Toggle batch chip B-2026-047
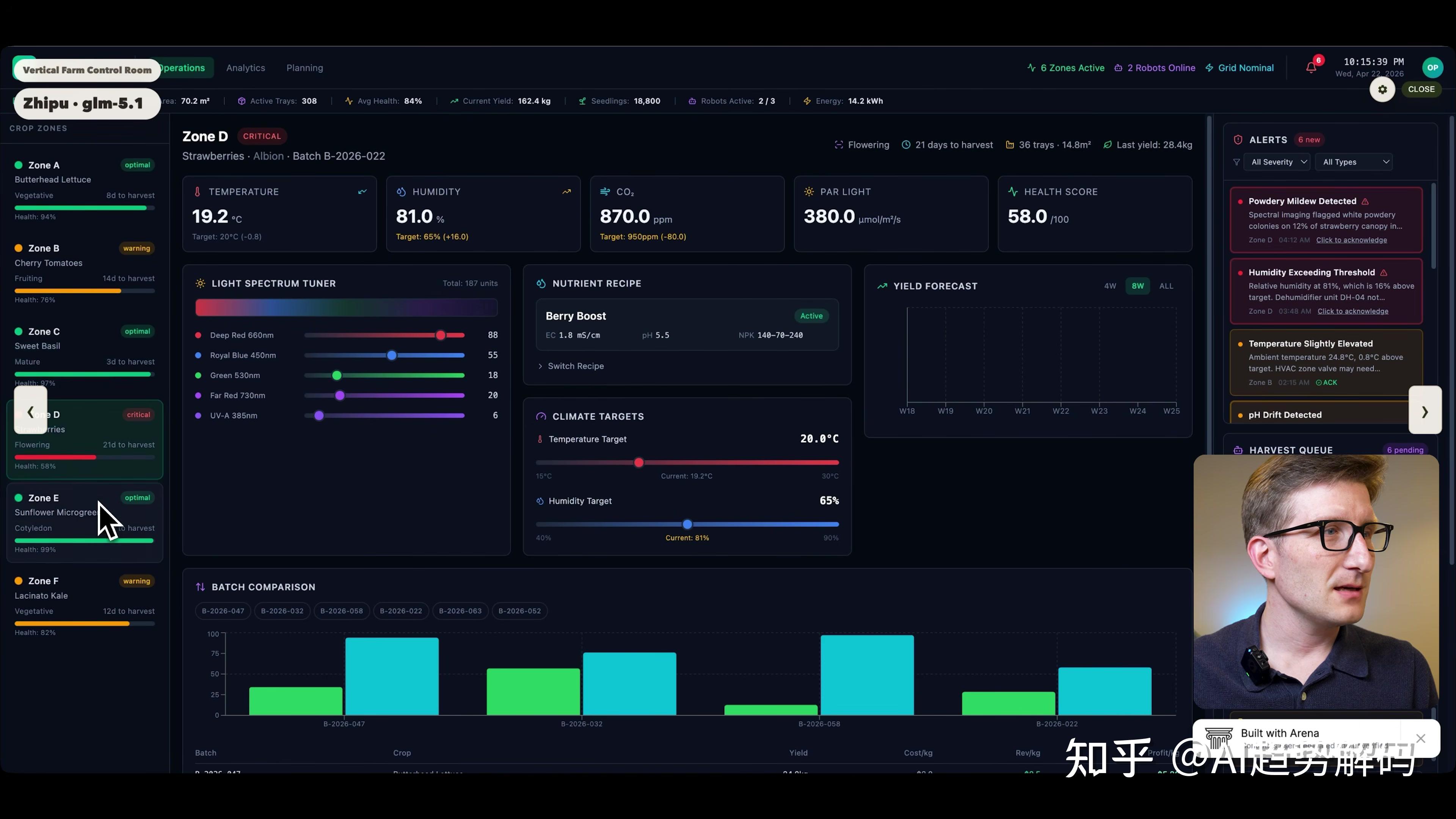The height and width of the screenshot is (819, 1456). coord(223,611)
